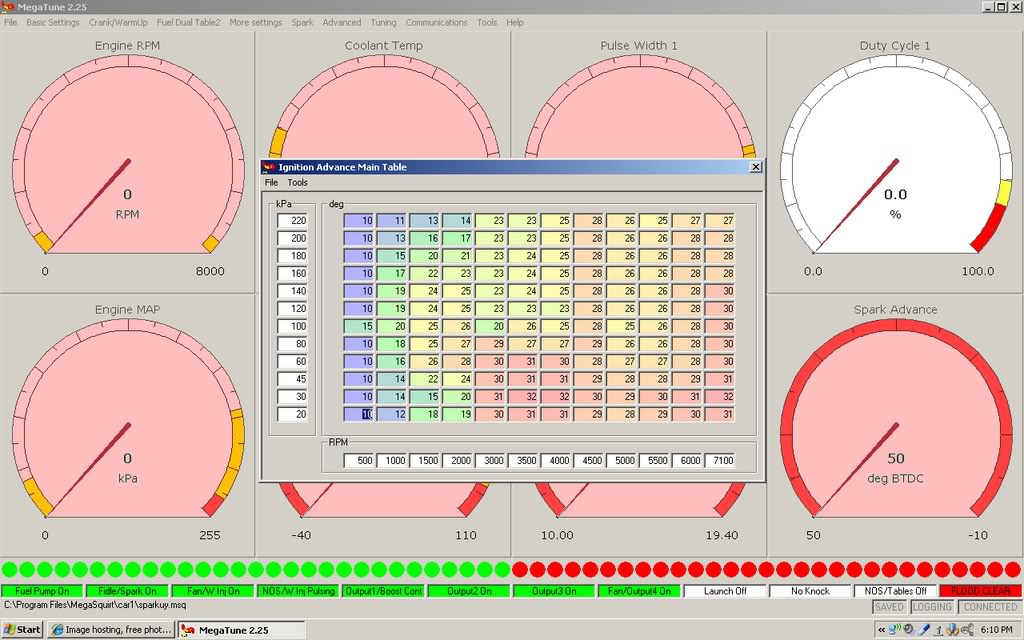Click the Output2 On indicator
This screenshot has height=640, width=1024.
coord(469,591)
